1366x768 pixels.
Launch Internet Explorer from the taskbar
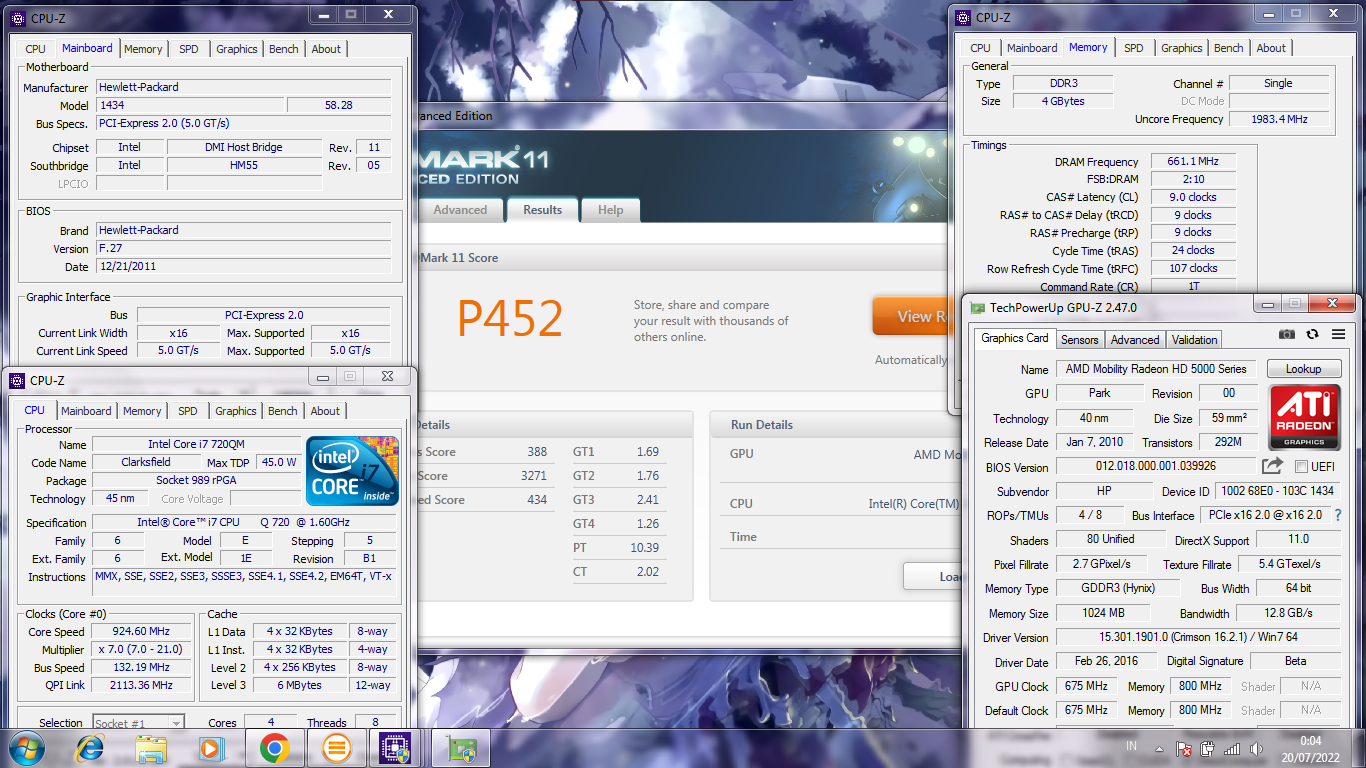pos(90,748)
